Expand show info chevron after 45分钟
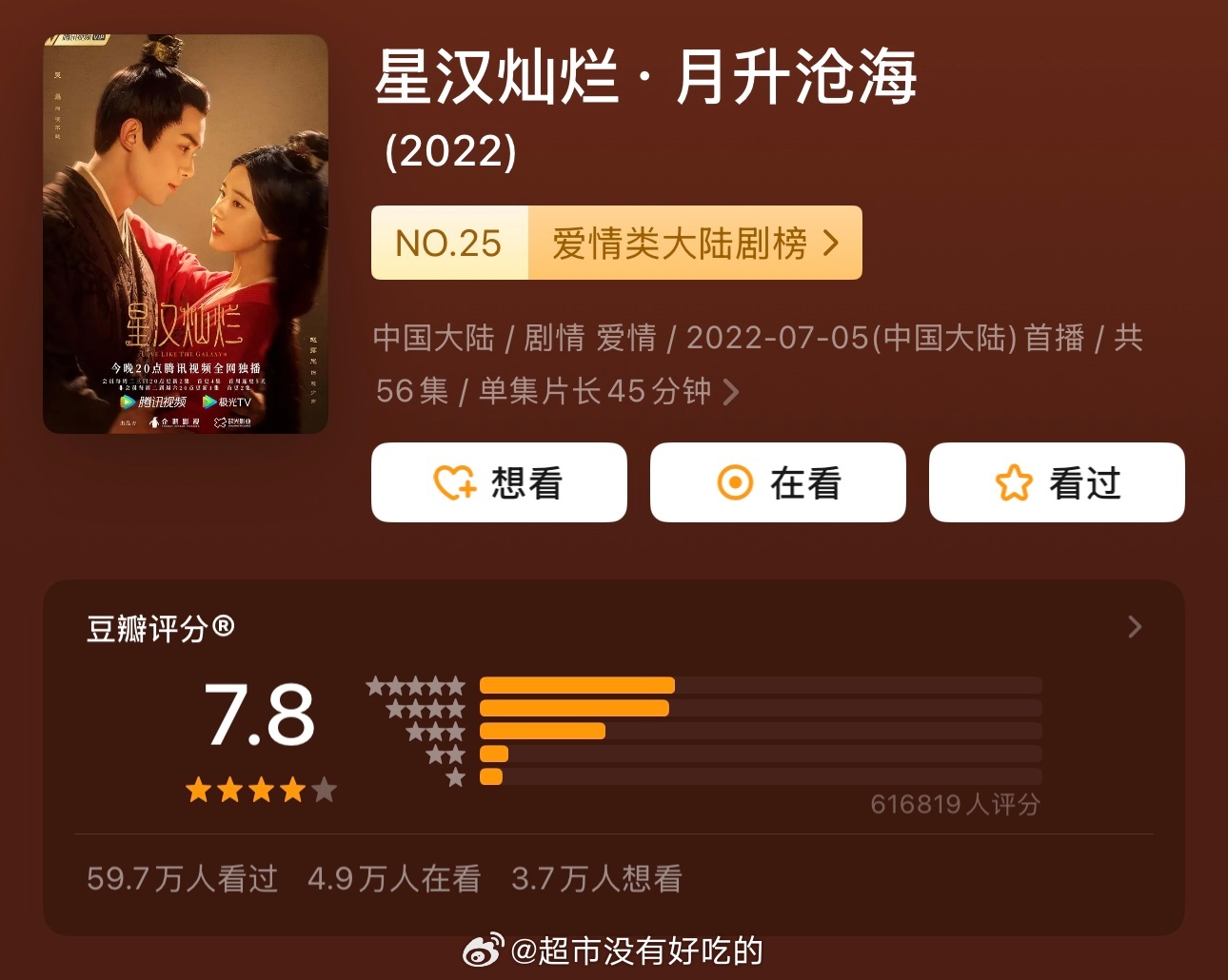The width and height of the screenshot is (1228, 980). [x=730, y=392]
